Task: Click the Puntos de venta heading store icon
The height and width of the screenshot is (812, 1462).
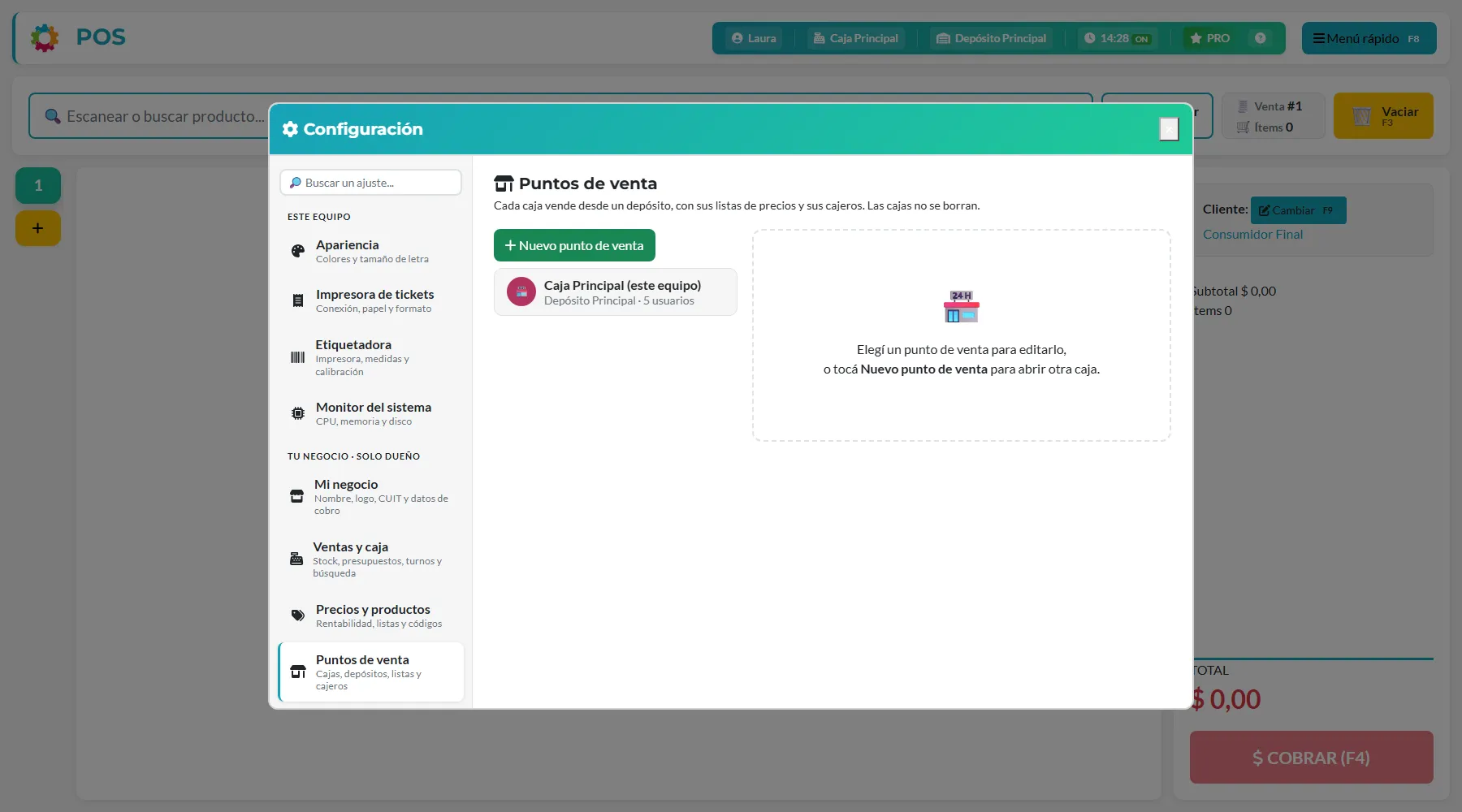Action: tap(504, 184)
